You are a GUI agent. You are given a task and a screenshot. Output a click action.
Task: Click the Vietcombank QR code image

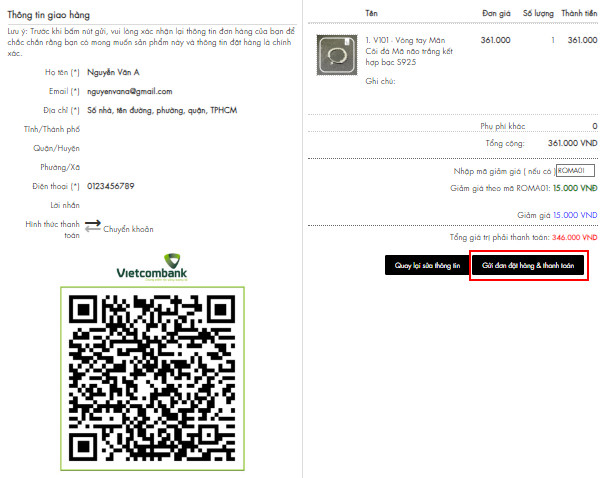click(152, 381)
